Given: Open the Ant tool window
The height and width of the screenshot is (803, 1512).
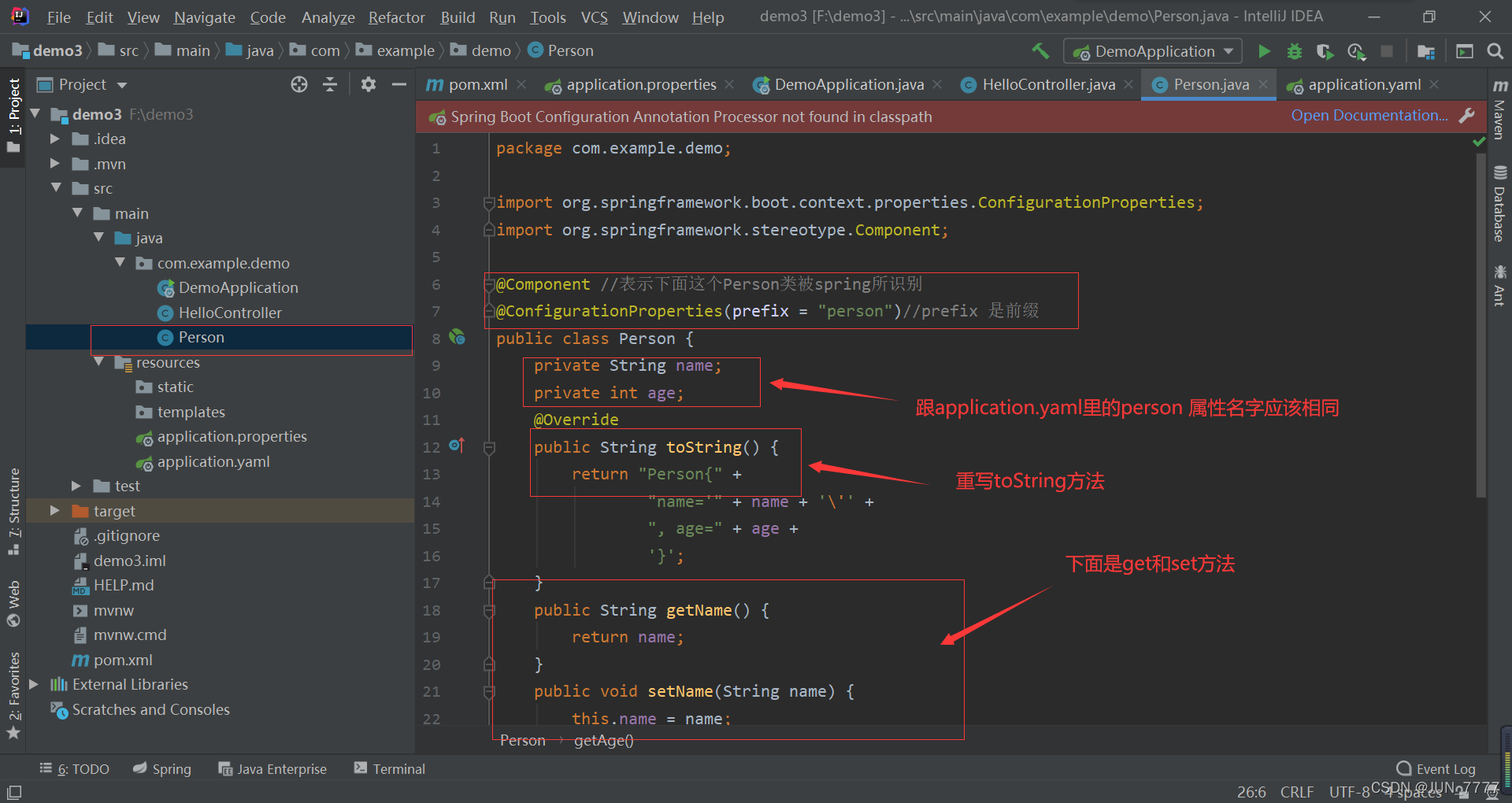Looking at the screenshot, I should point(1499,285).
